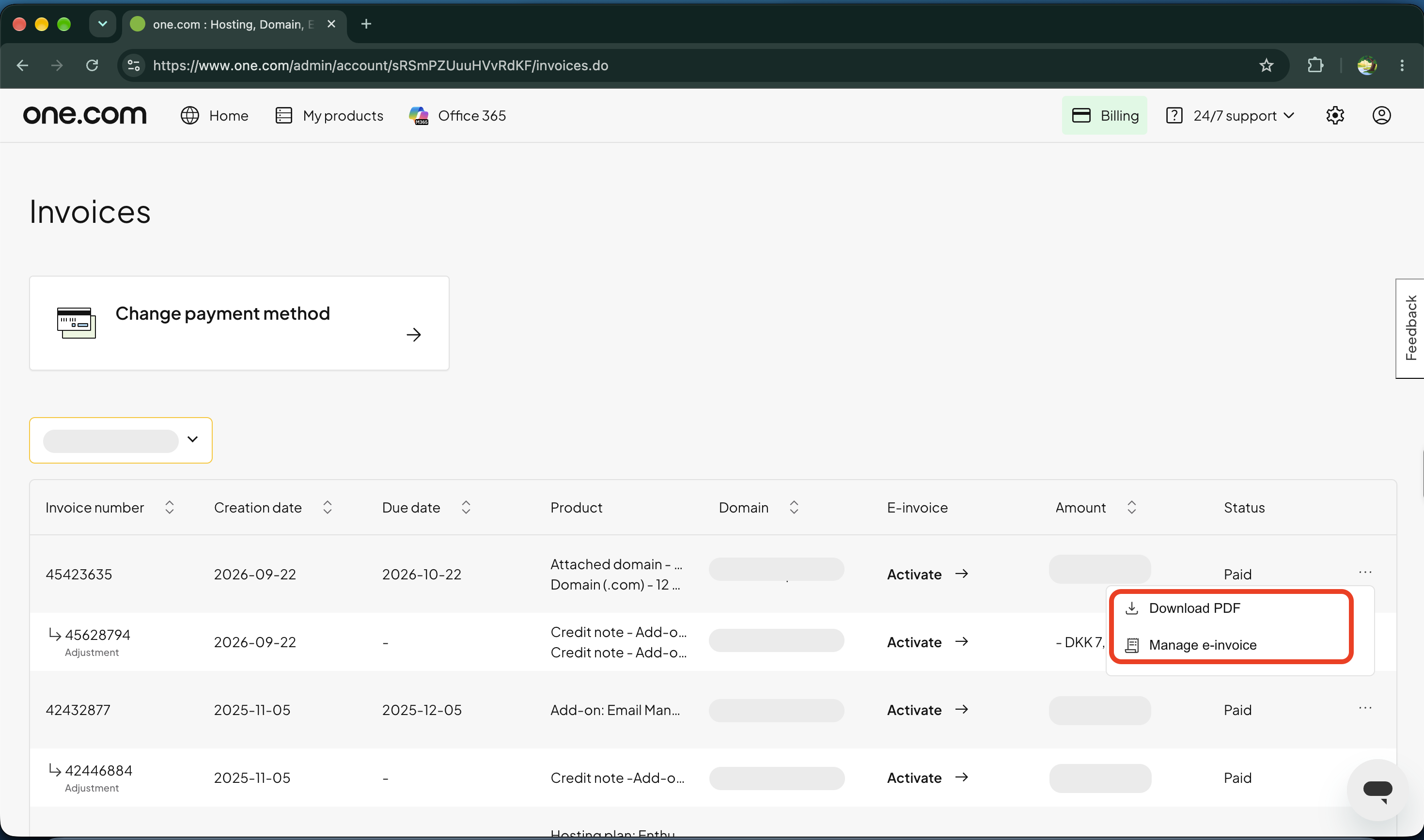This screenshot has width=1424, height=840.
Task: Sort table by Amount
Action: click(1131, 507)
